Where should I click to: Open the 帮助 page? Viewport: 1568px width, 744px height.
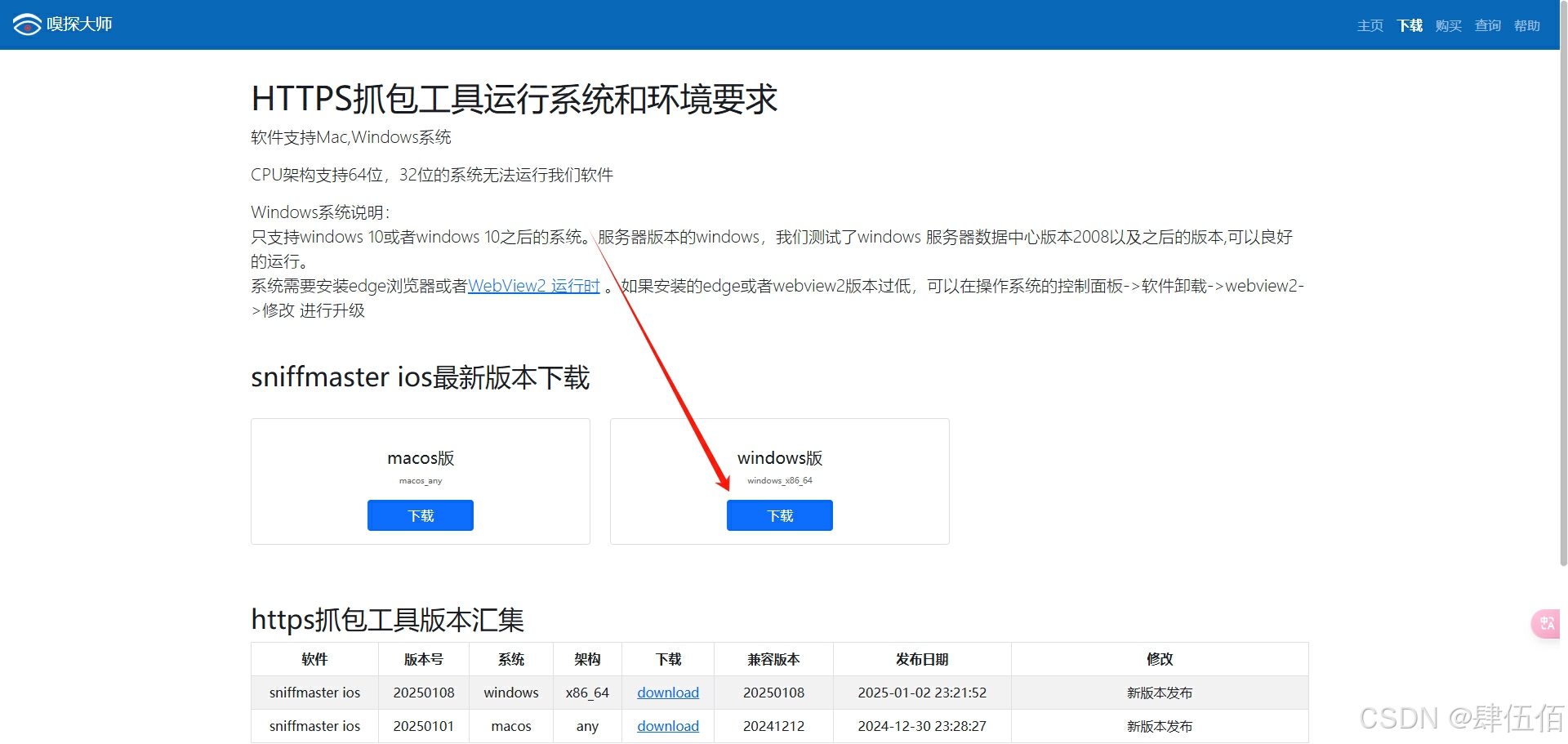point(1526,25)
